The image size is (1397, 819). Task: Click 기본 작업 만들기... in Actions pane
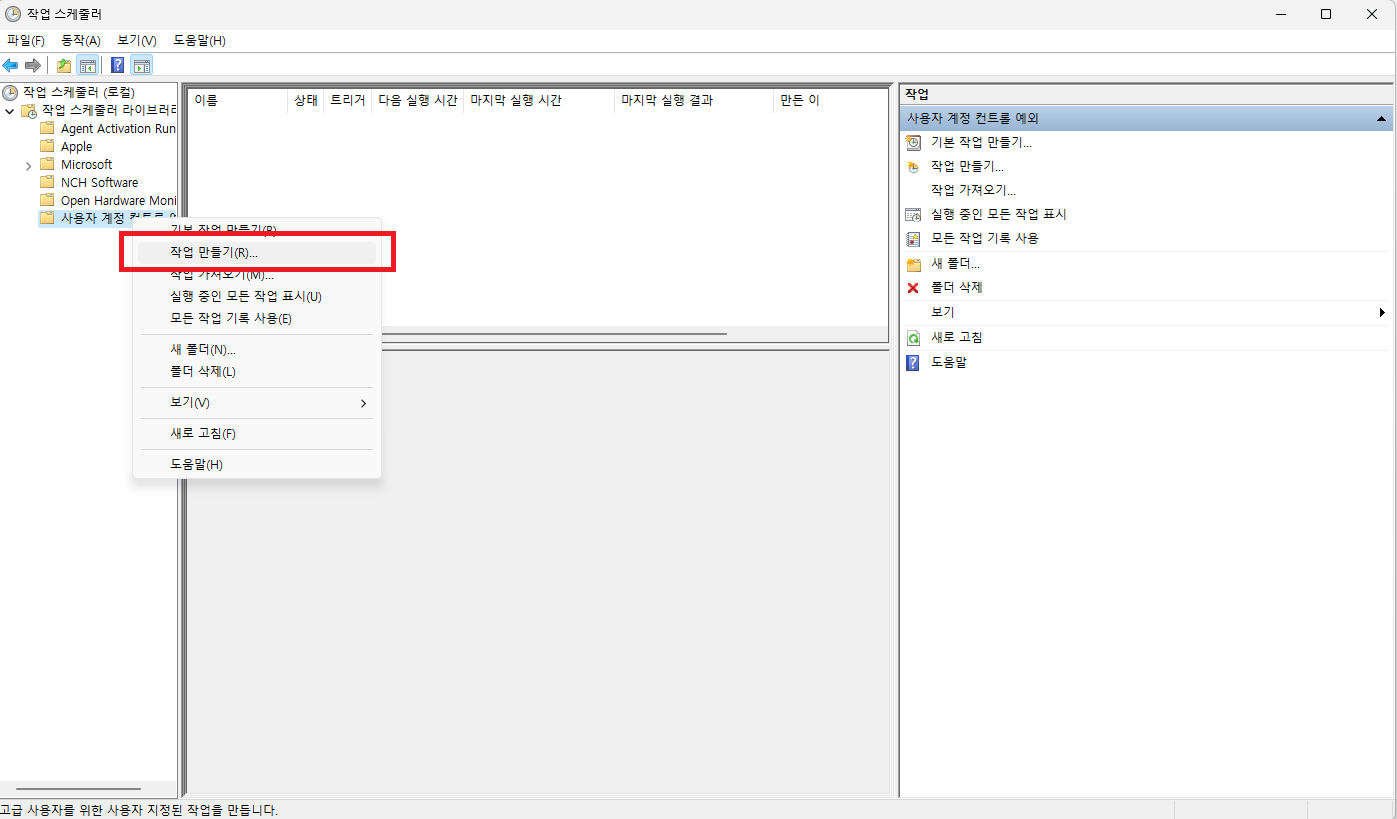pyautogui.click(x=981, y=143)
